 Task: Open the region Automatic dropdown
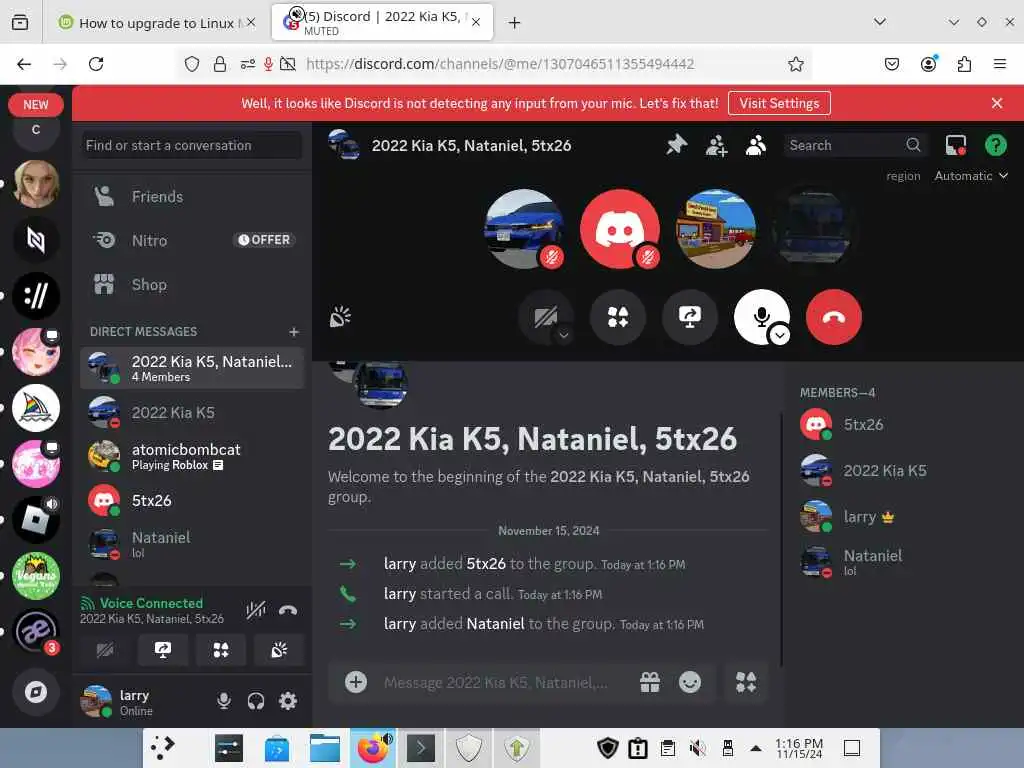971,176
